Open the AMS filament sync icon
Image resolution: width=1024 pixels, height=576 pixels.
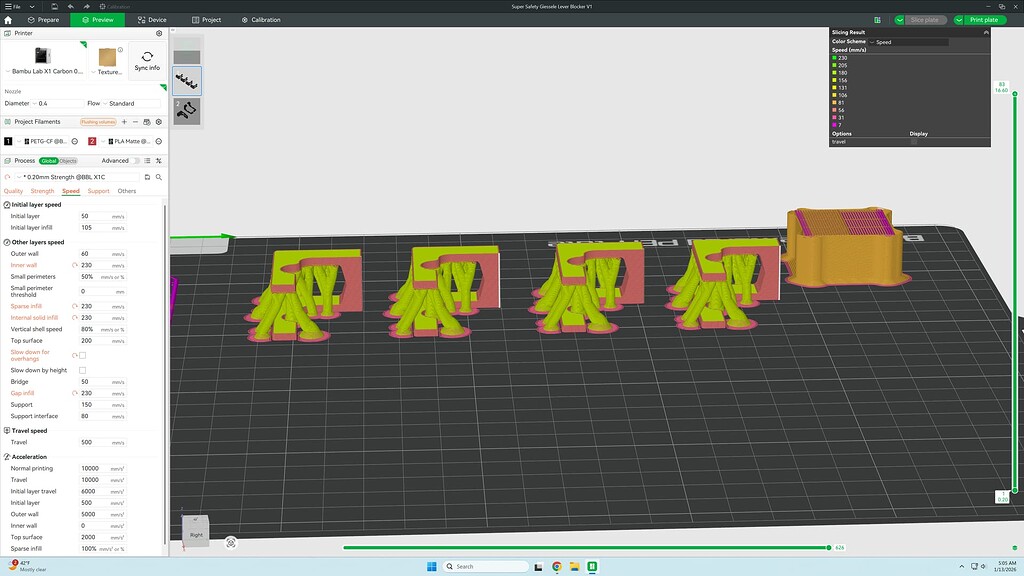tap(147, 121)
